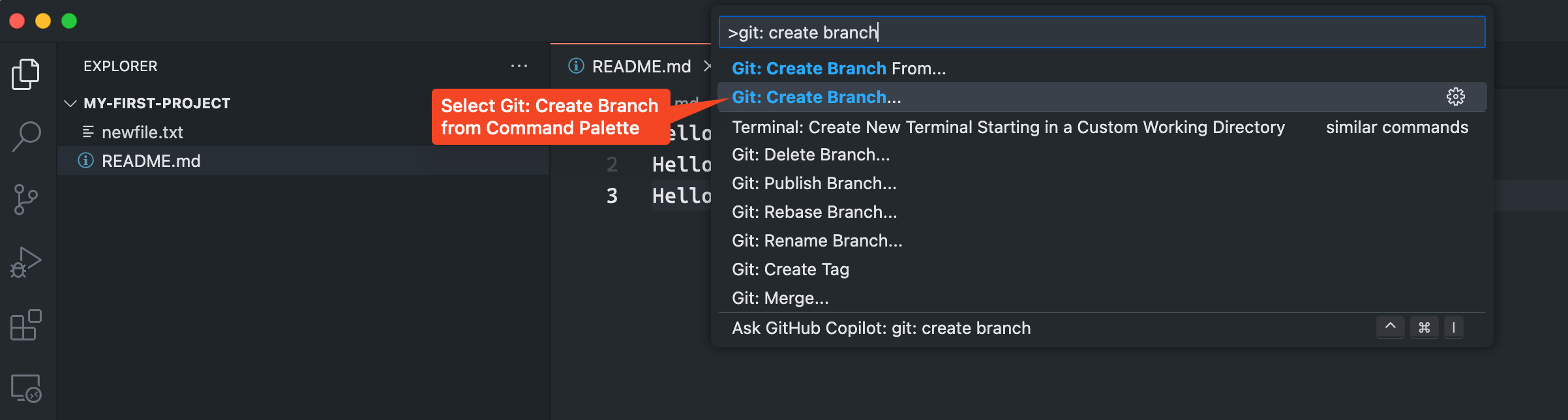The width and height of the screenshot is (1568, 420).
Task: Choose Git: Publish Branch... command
Action: point(1102,183)
